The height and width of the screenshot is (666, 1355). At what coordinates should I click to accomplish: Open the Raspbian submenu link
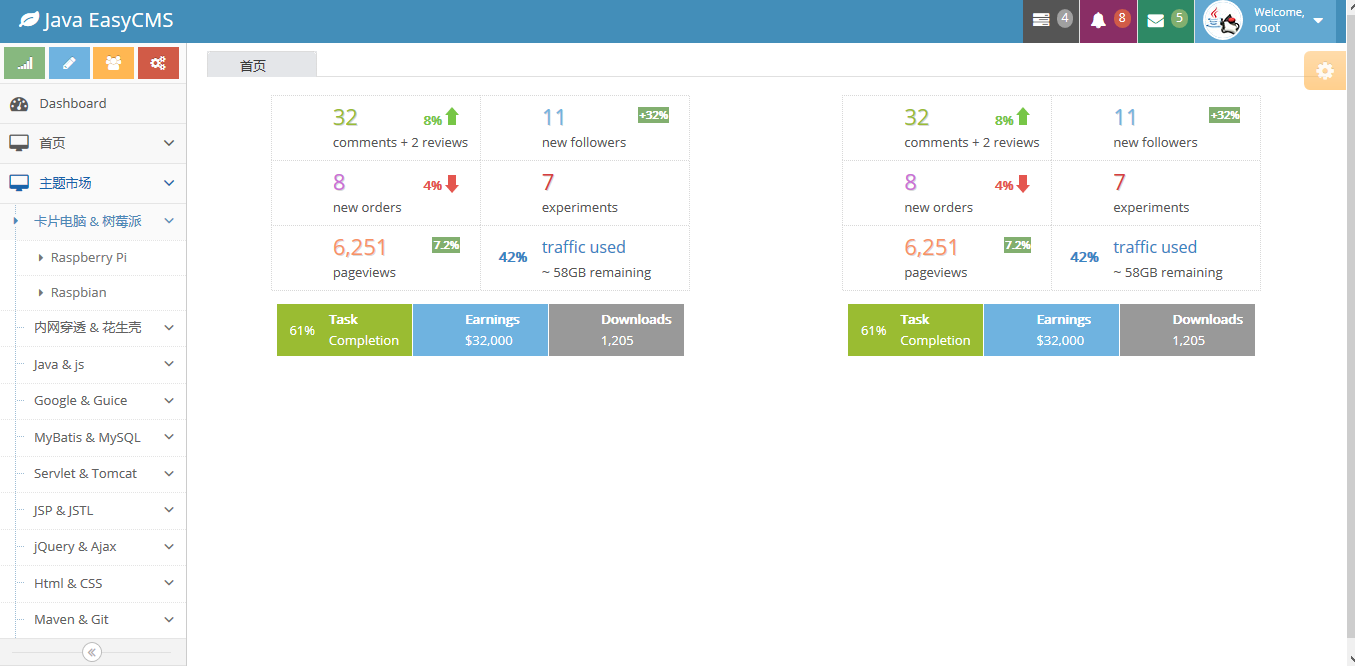[x=78, y=292]
